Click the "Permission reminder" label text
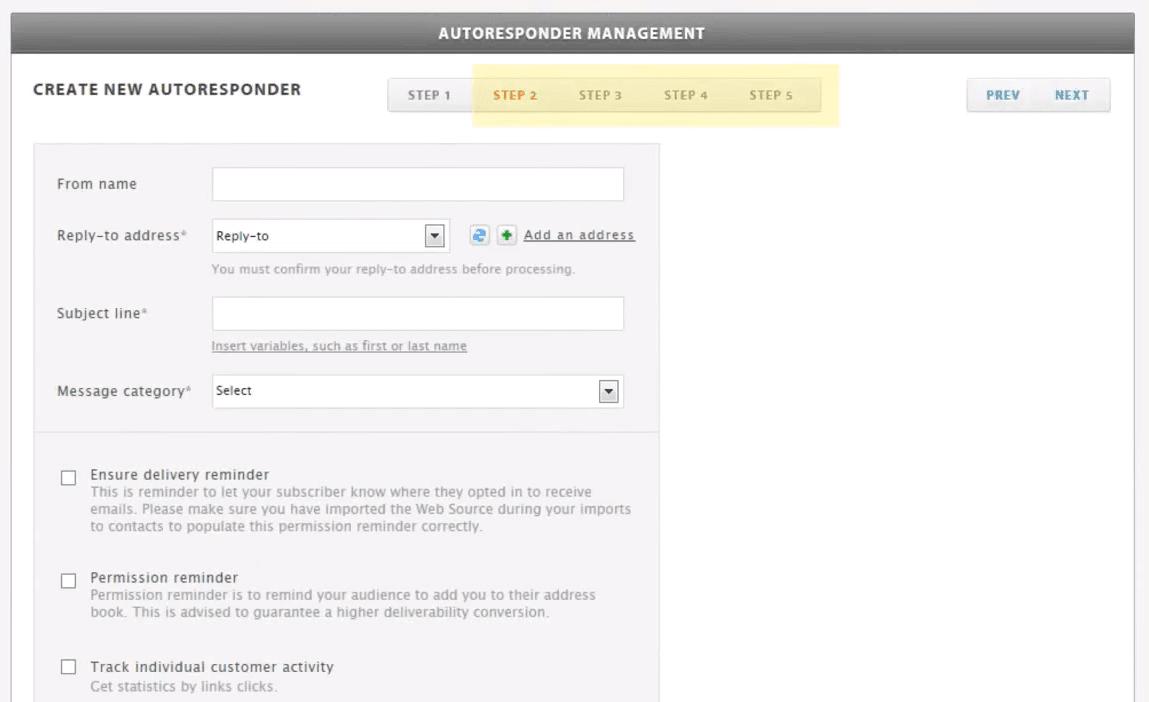1149x702 pixels. 164,577
